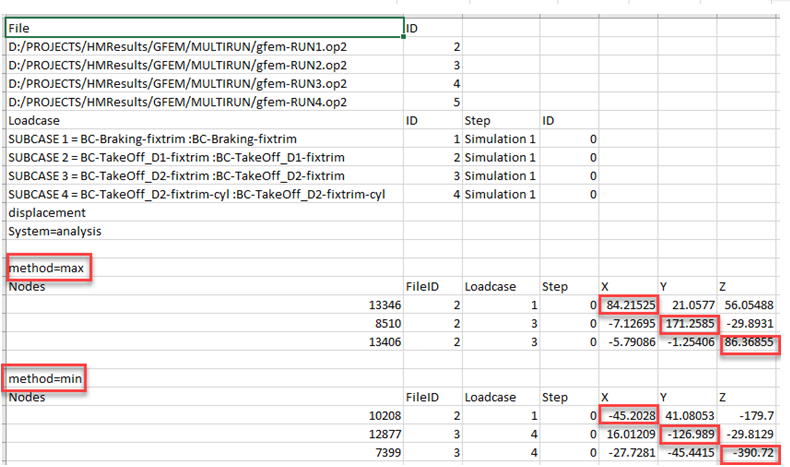Click the min Z value -390.72
This screenshot has height=467, width=790.
pos(746,452)
